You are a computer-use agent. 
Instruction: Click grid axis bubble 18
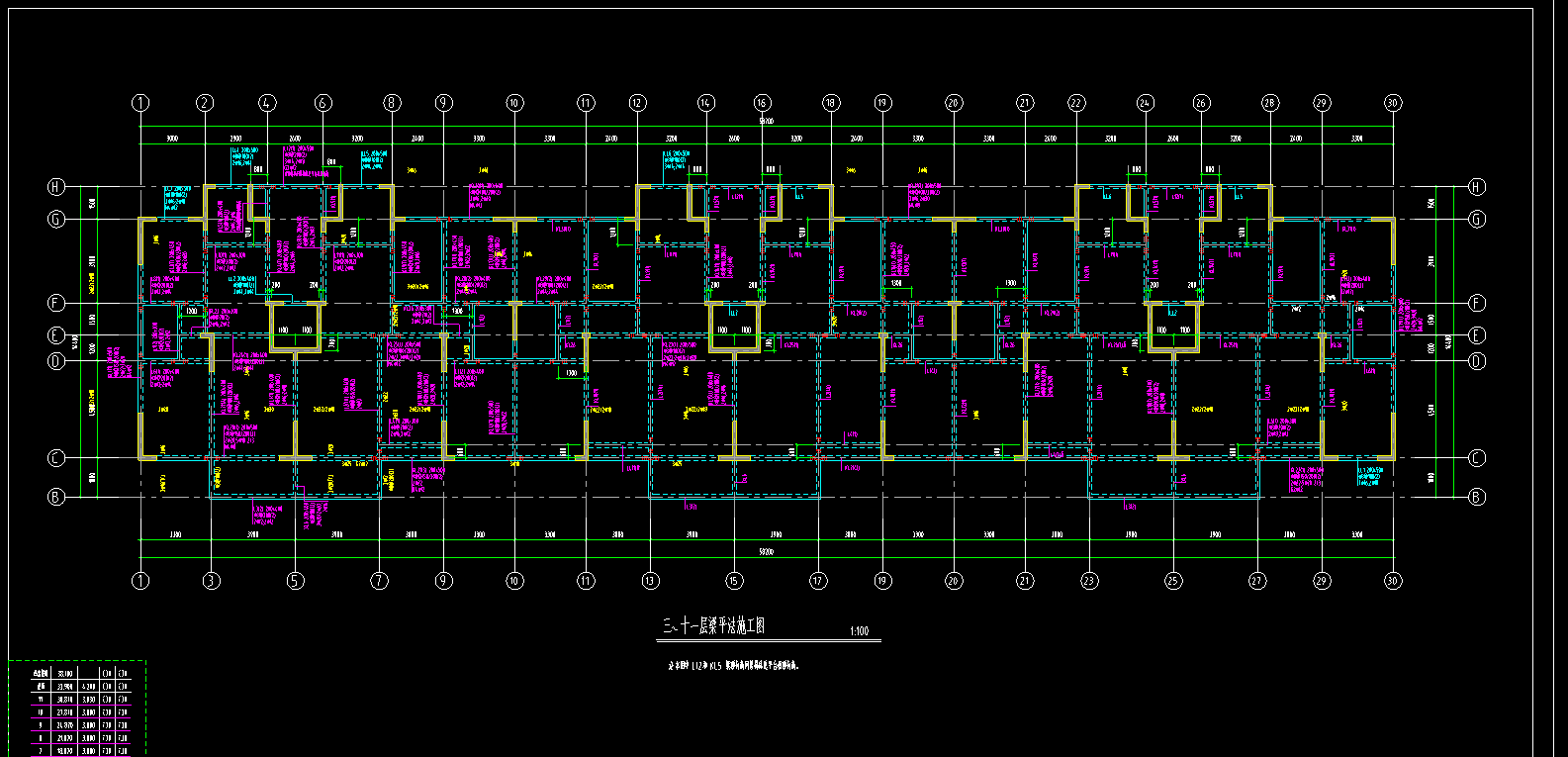point(831,103)
